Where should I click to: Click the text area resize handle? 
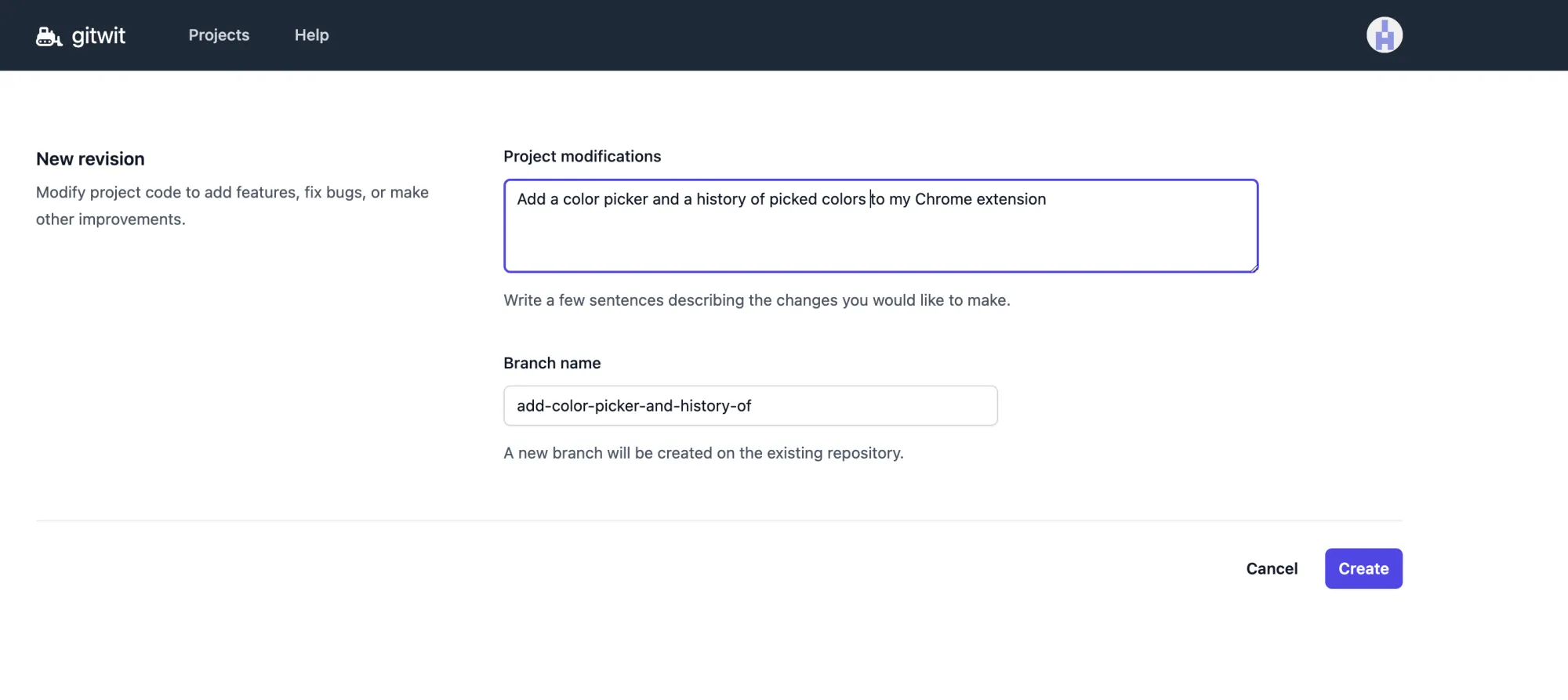click(1254, 268)
